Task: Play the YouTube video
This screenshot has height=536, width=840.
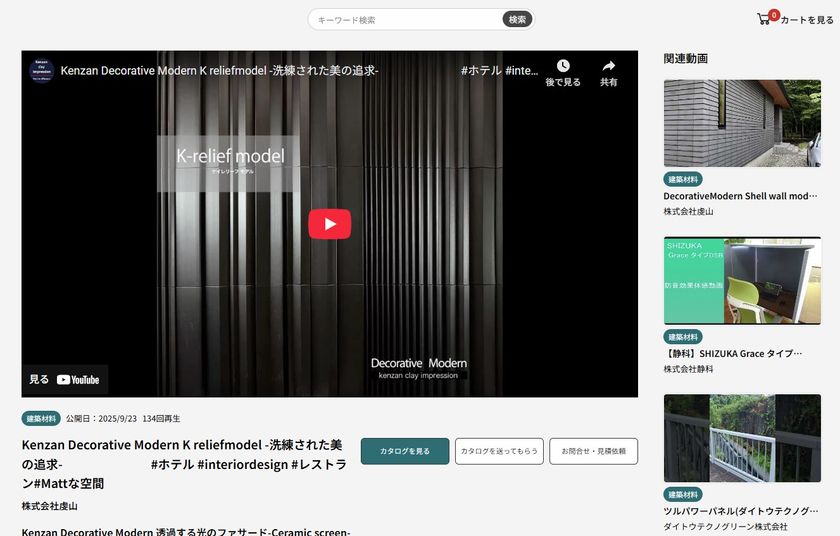Action: click(x=329, y=224)
